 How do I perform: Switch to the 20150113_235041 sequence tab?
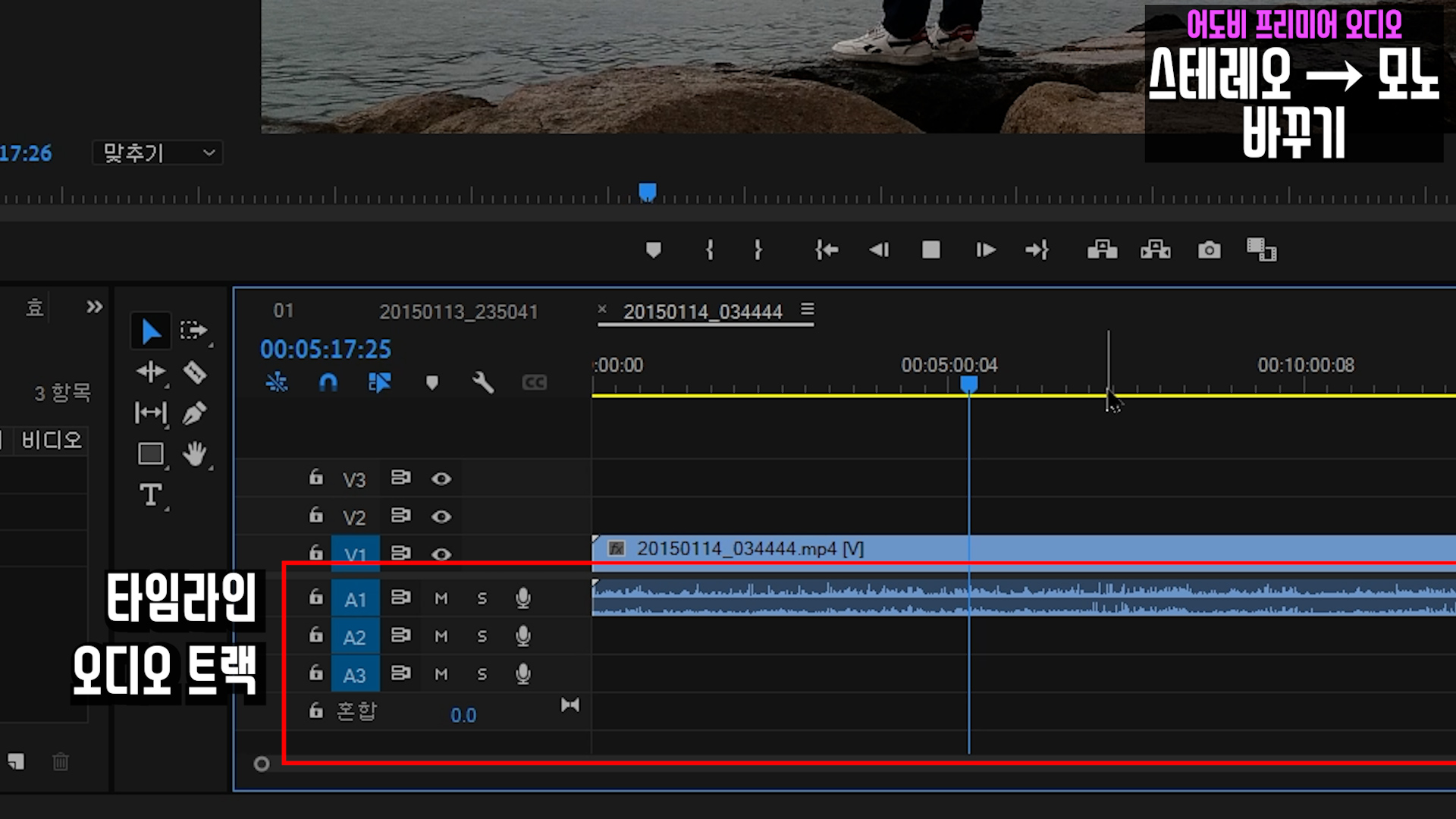pyautogui.click(x=458, y=312)
